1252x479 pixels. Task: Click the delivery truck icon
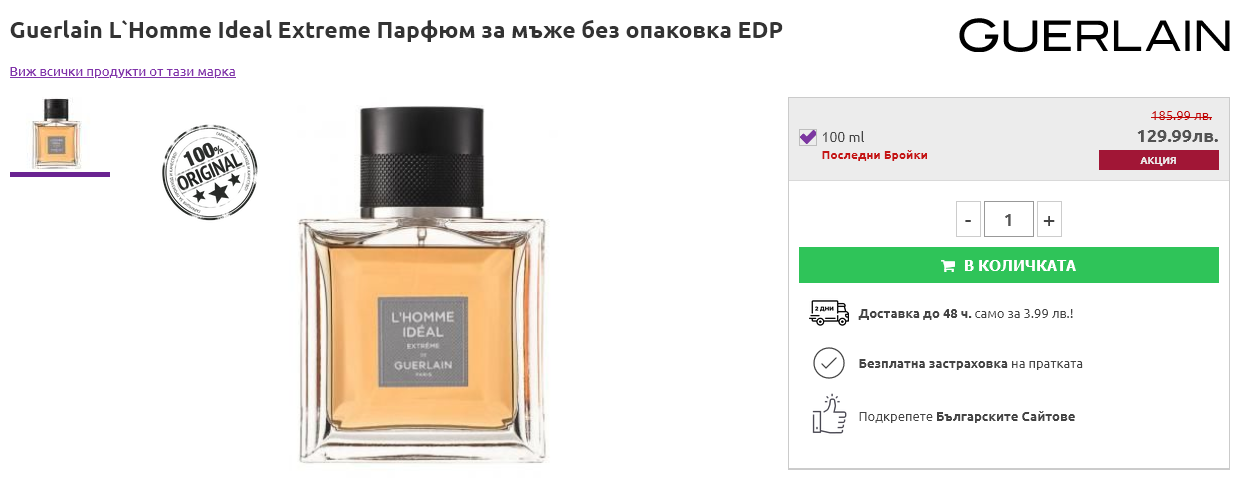coord(828,313)
